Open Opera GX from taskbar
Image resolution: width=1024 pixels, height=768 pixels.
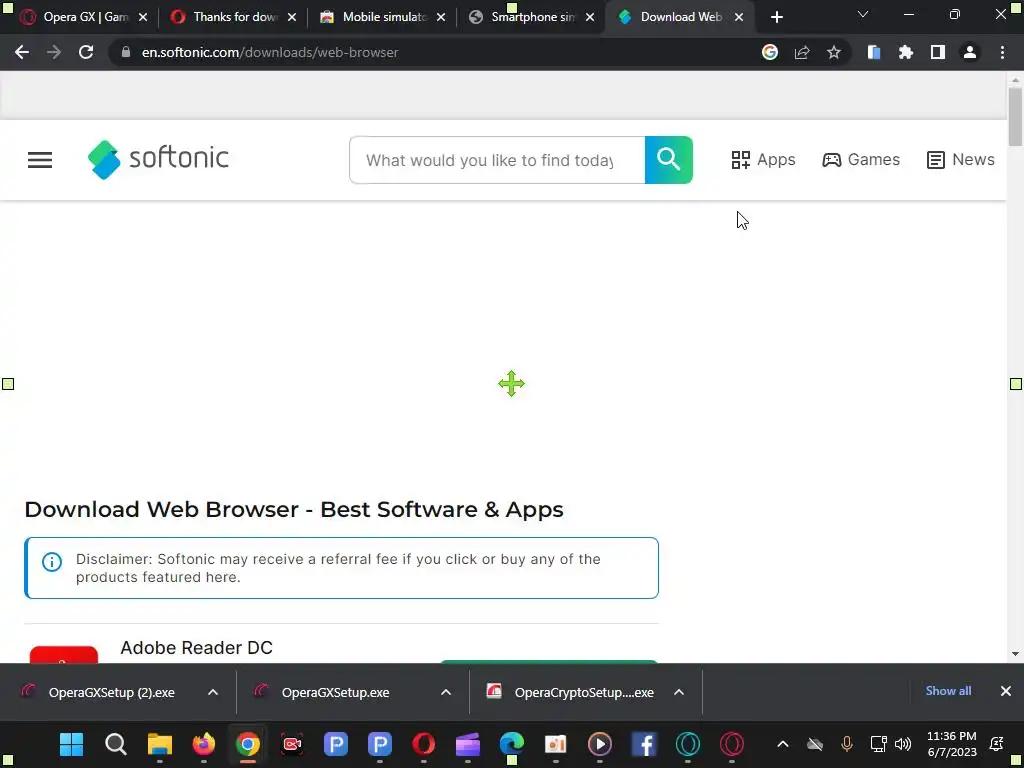point(732,744)
